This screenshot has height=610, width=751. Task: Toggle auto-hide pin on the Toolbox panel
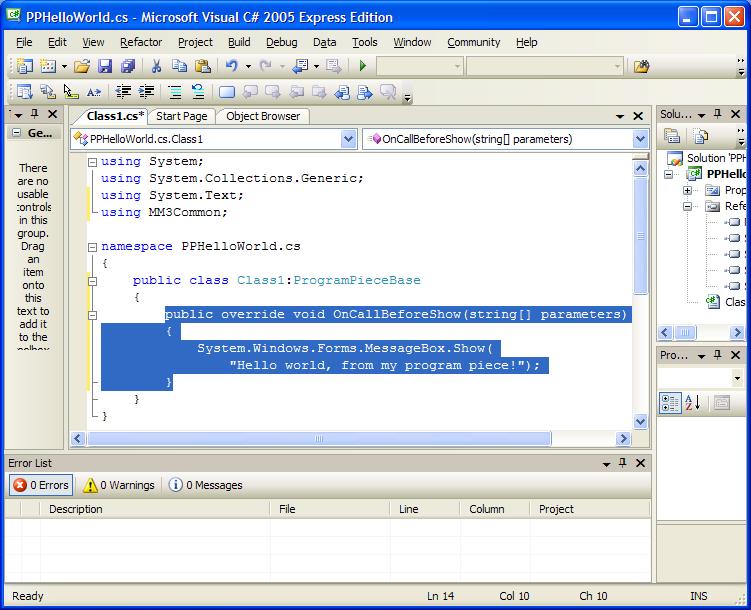34,114
